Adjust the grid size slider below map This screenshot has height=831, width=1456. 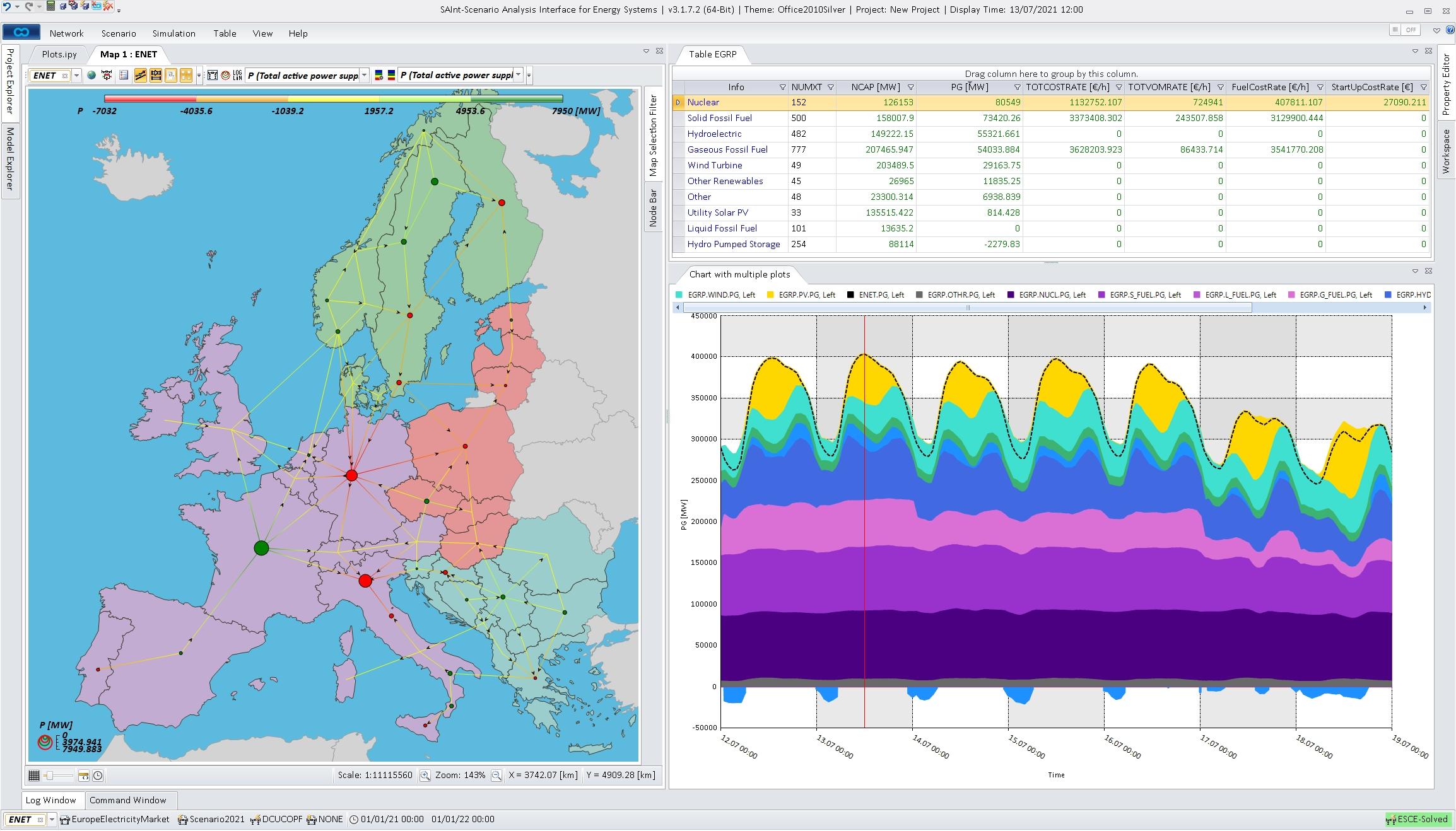click(x=50, y=776)
